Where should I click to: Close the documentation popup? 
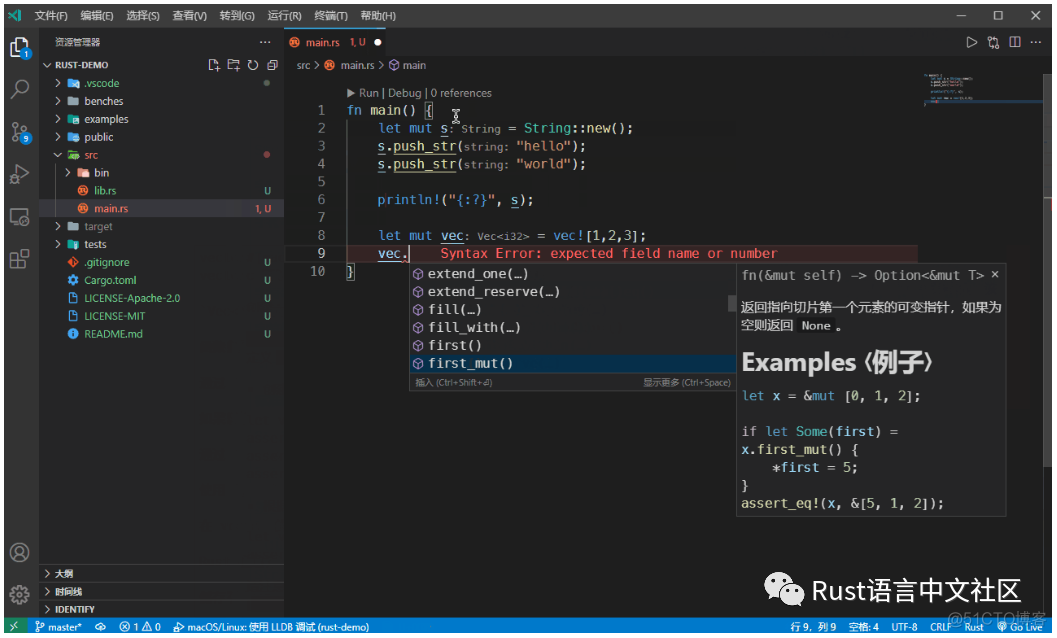(995, 274)
